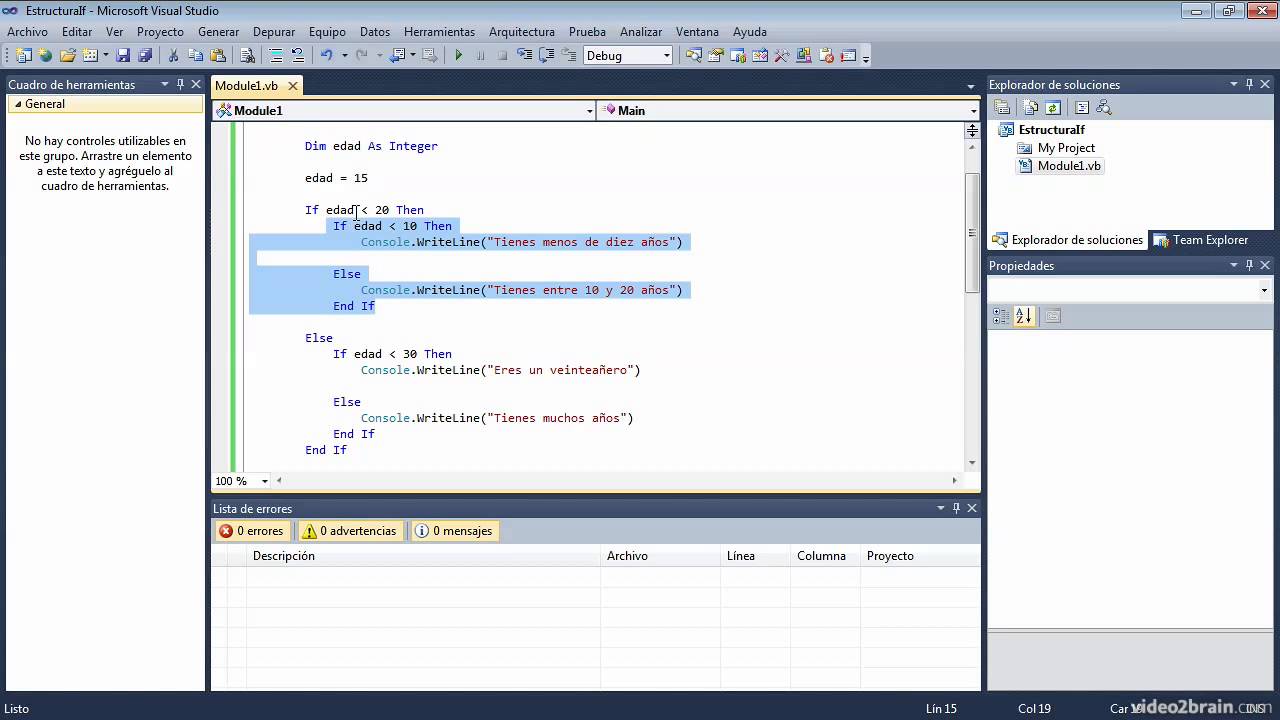Click the Show All Files icon in Solution Explorer
Viewport: 1280px width, 720px height.
coord(1029,108)
